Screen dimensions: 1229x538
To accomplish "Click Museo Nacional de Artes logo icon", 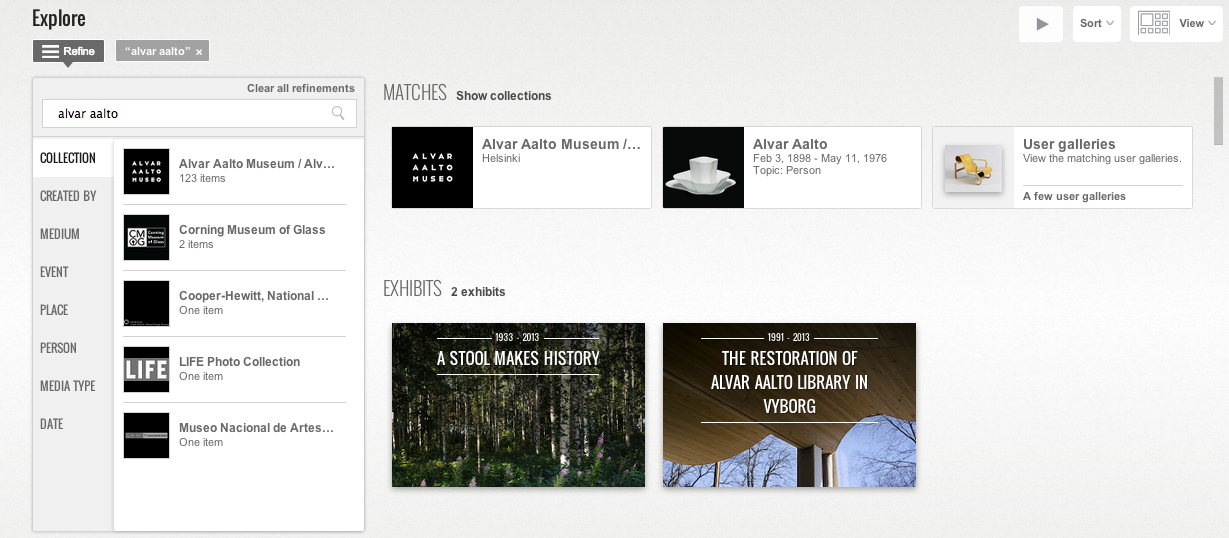I will coord(146,435).
